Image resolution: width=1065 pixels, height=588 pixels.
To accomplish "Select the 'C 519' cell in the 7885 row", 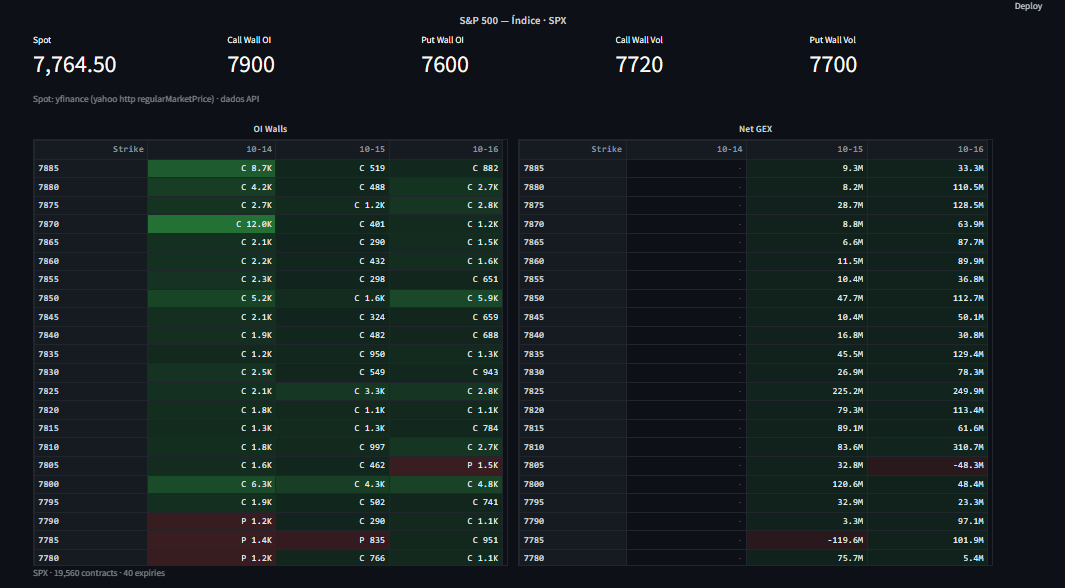I will click(x=332, y=168).
